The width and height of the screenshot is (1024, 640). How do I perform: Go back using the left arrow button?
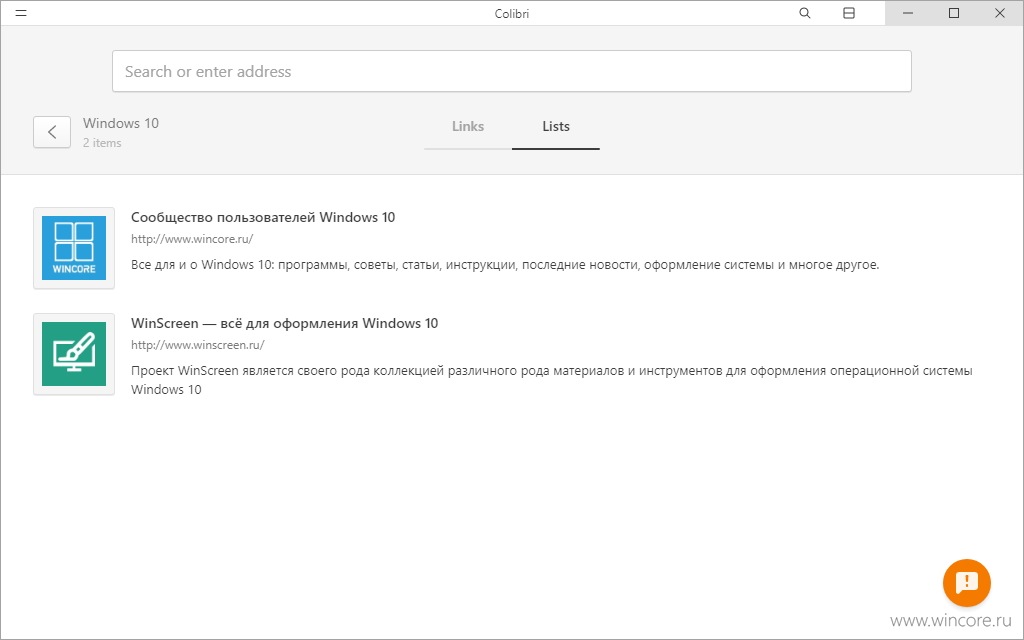(52, 132)
